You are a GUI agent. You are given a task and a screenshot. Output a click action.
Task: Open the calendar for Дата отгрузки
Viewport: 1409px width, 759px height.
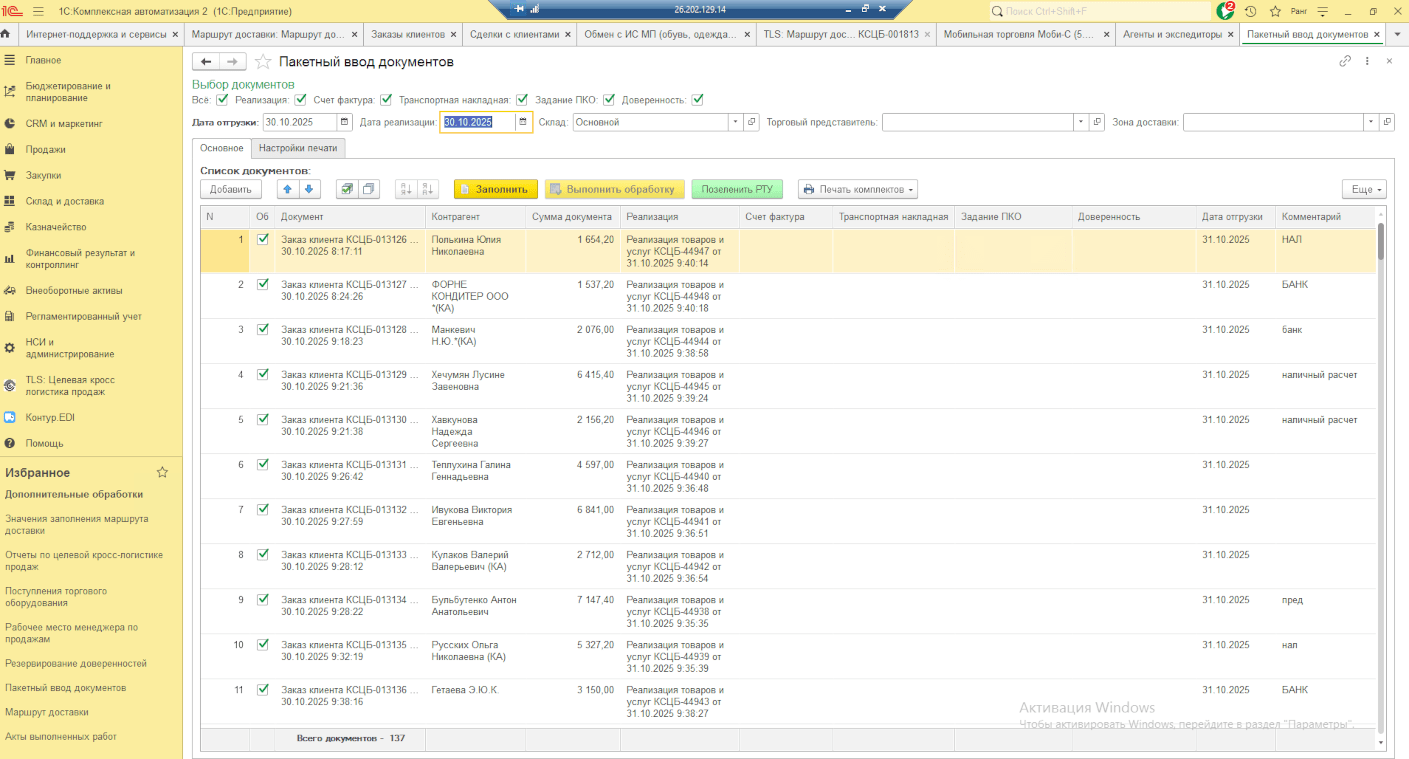click(x=345, y=122)
